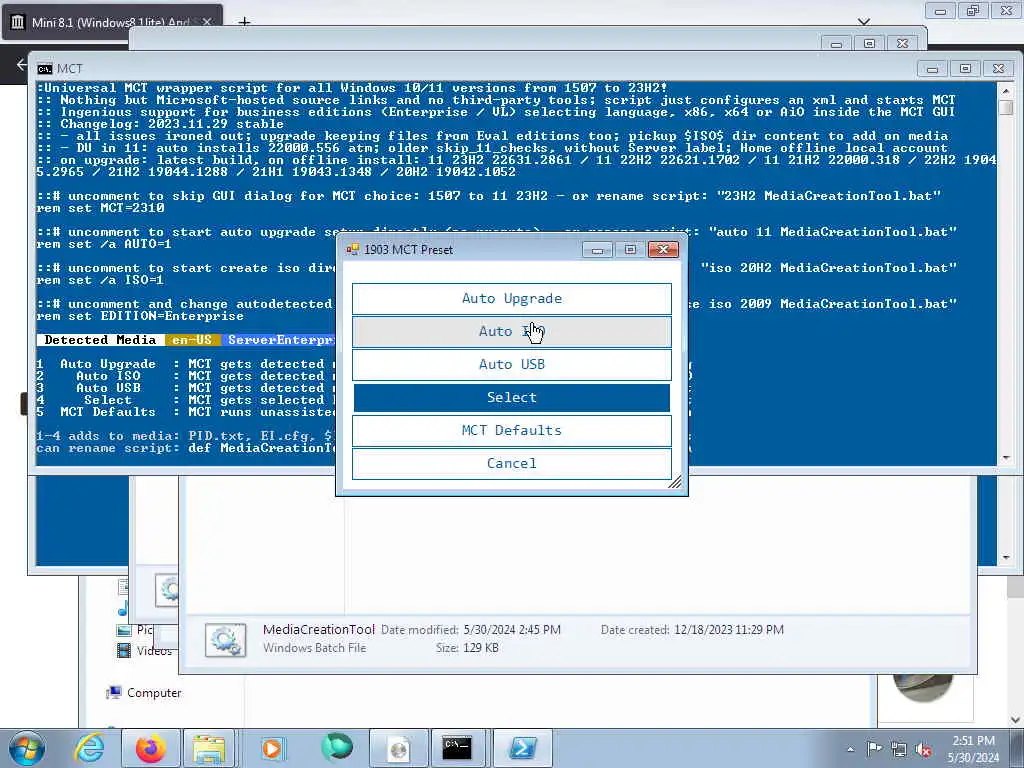
Task: Switch to PowerShell taskbar button
Action: [522, 748]
